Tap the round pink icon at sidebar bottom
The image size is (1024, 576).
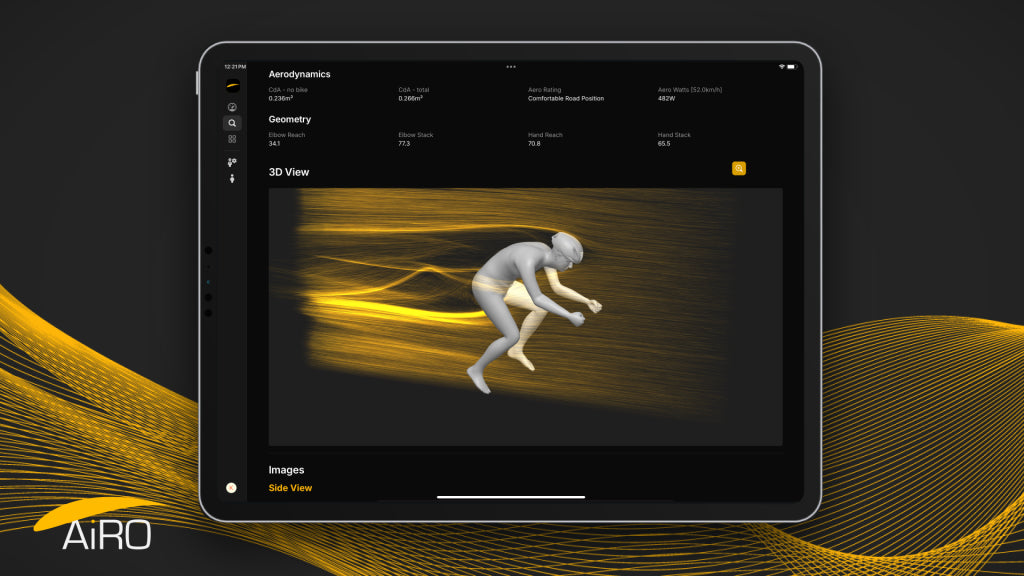(231, 488)
